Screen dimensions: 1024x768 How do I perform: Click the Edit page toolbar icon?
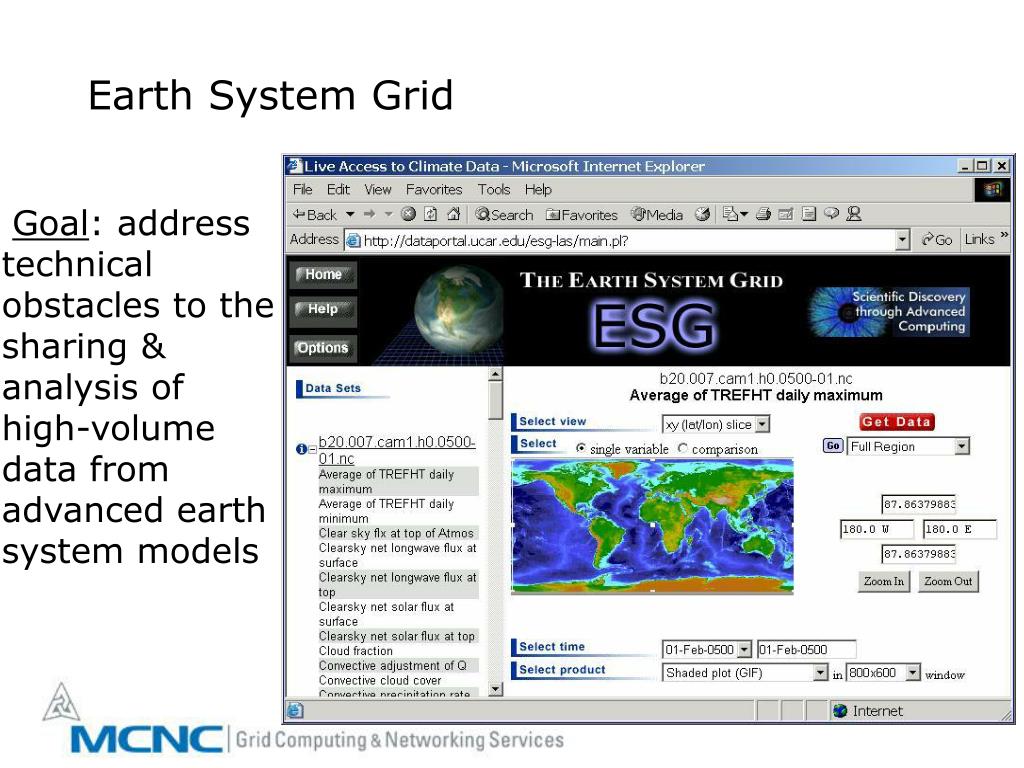pyautogui.click(x=786, y=214)
